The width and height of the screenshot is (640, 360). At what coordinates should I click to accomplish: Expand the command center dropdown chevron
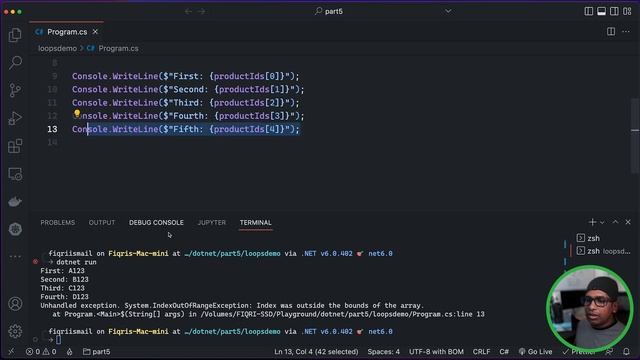pos(448,11)
